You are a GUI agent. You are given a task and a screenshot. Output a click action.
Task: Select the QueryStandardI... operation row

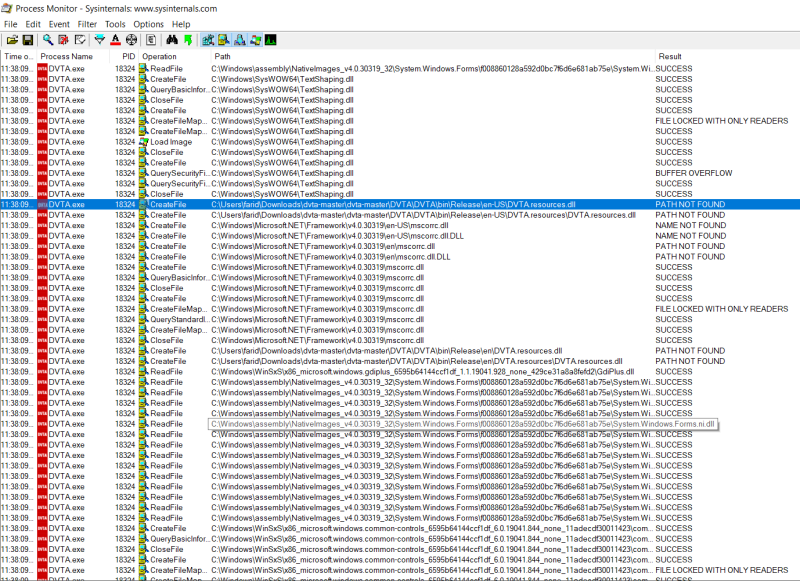pyautogui.click(x=400, y=319)
